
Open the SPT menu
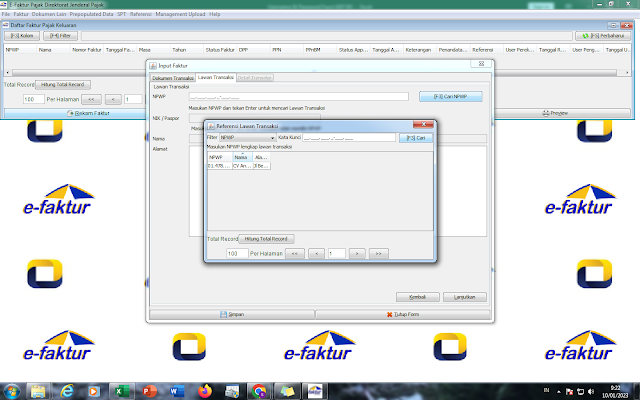[122, 14]
